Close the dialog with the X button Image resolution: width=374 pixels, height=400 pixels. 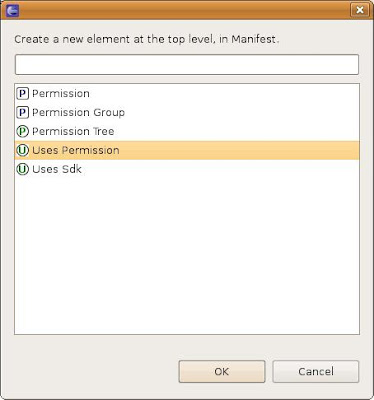[x=360, y=10]
